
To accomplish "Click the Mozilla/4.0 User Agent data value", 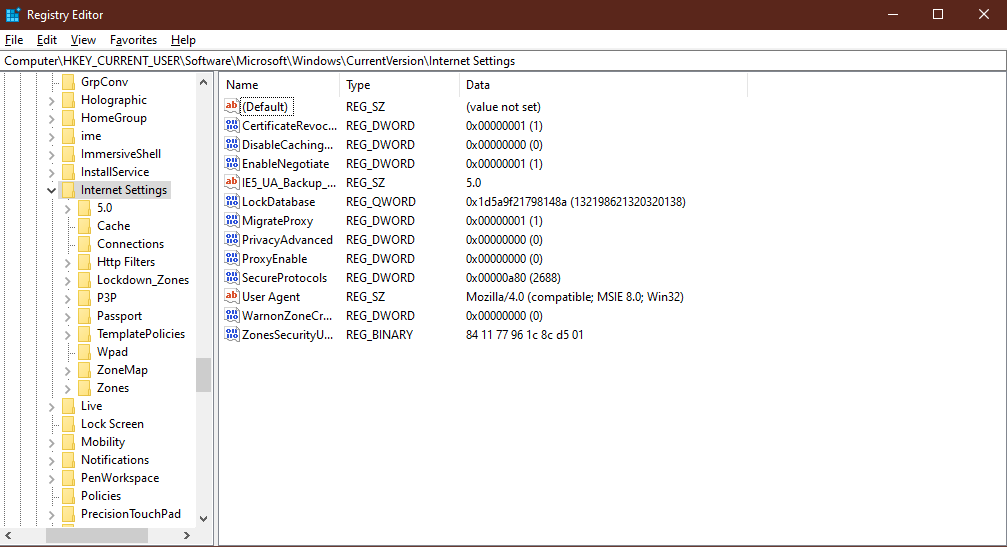I will tap(575, 297).
